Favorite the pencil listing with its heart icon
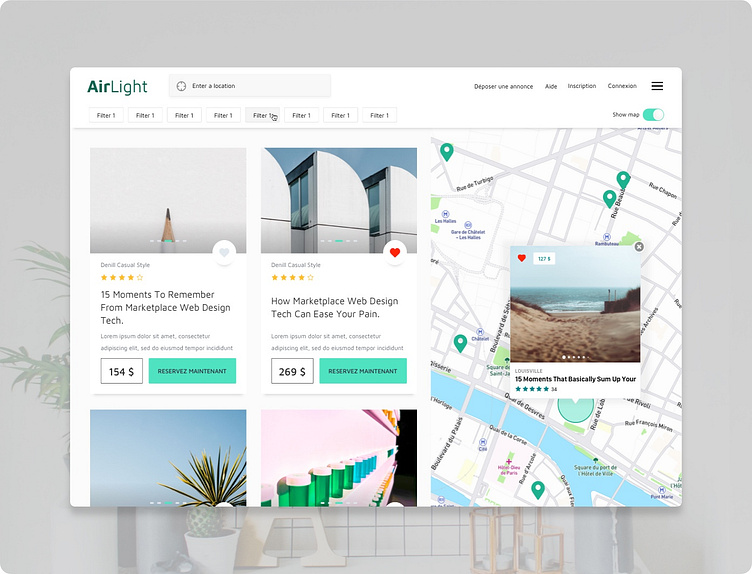This screenshot has width=752, height=574. coord(224,253)
